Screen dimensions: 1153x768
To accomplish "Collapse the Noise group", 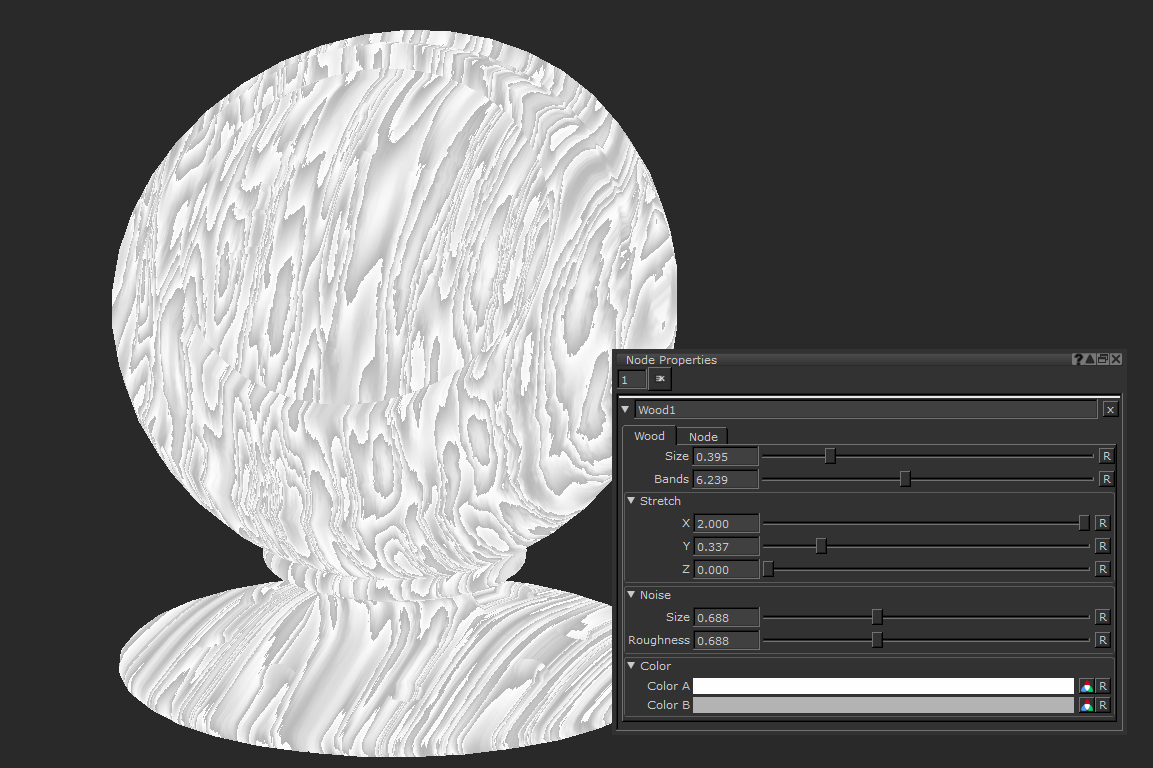I will pos(631,595).
